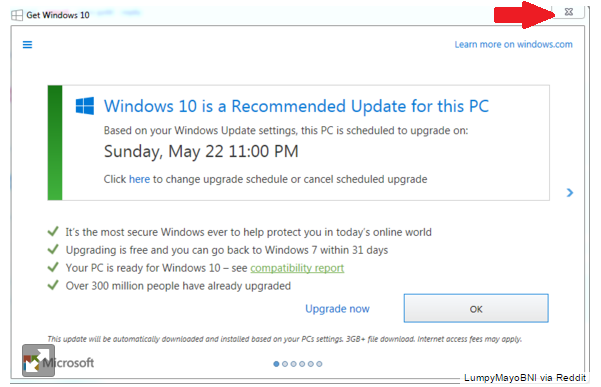Jump to the last page indicator dot

[319, 364]
